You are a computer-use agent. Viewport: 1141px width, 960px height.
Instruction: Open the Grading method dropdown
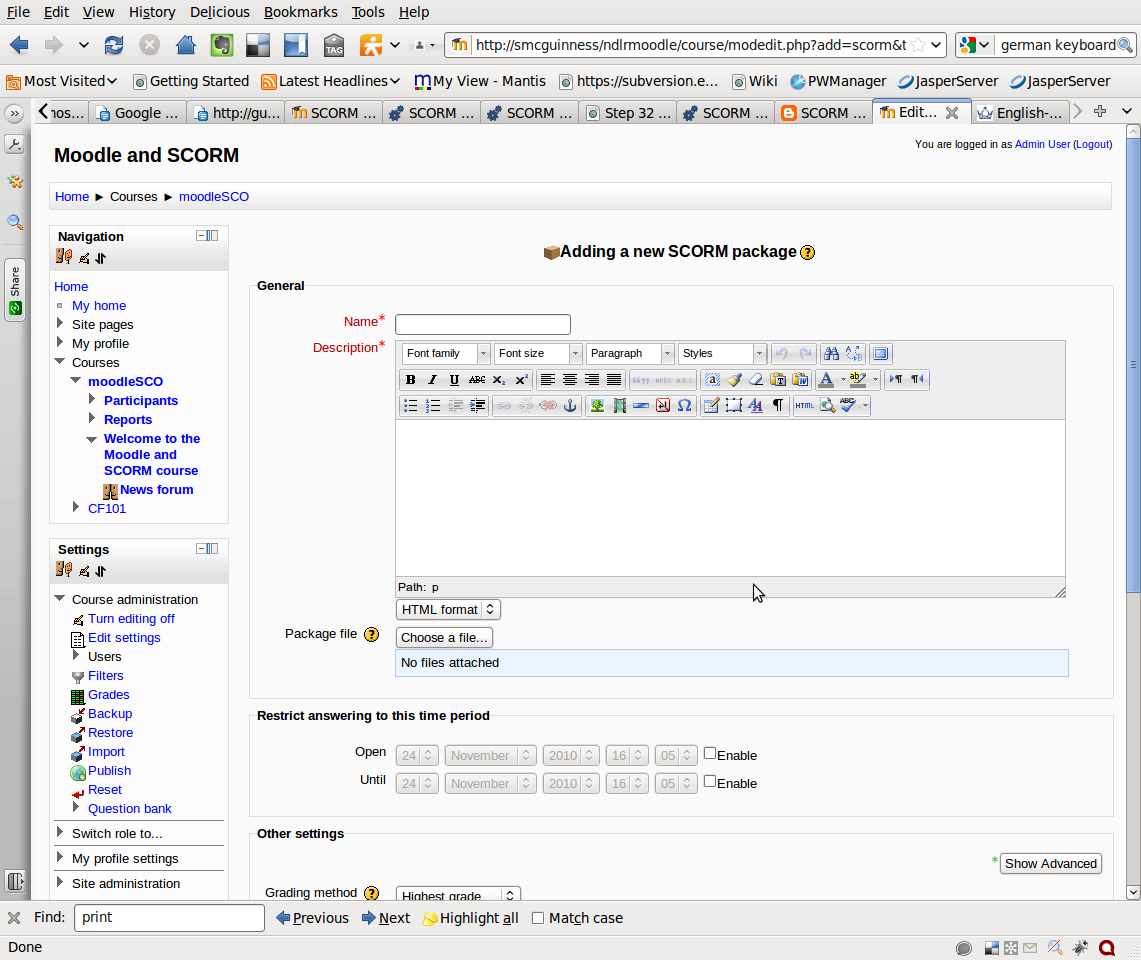(458, 894)
